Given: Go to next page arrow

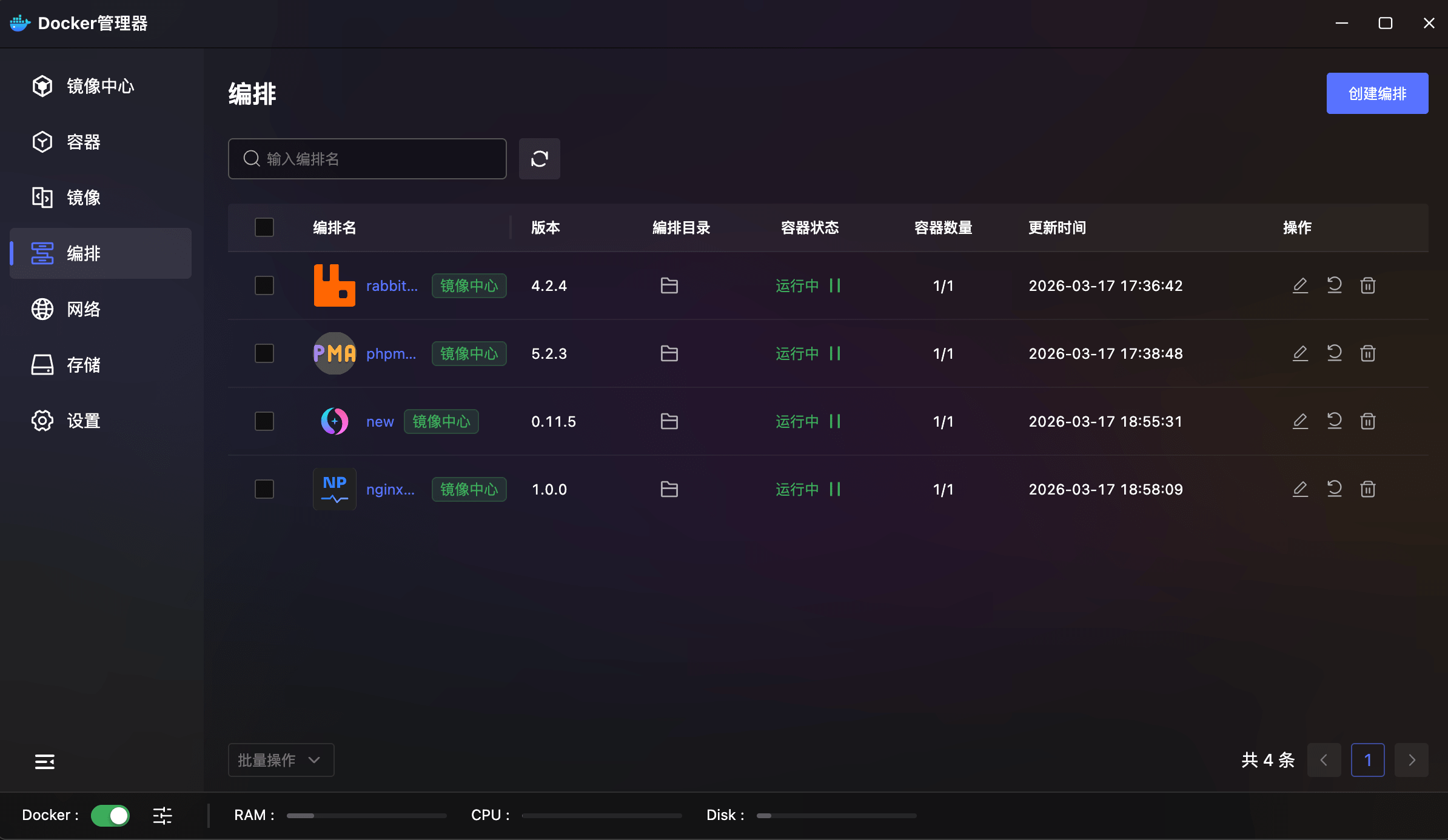Looking at the screenshot, I should point(1412,760).
